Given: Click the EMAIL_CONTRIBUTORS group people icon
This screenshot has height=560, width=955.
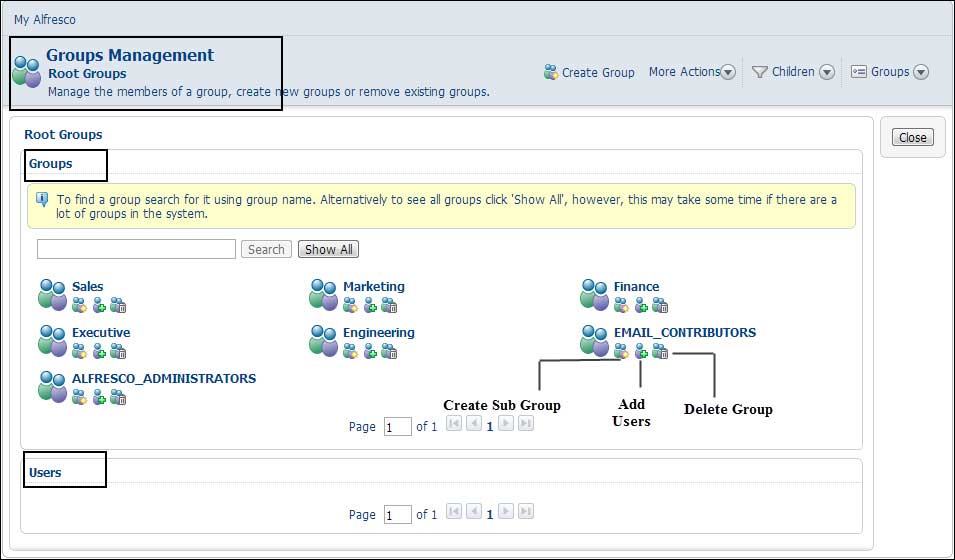Looking at the screenshot, I should pos(594,341).
